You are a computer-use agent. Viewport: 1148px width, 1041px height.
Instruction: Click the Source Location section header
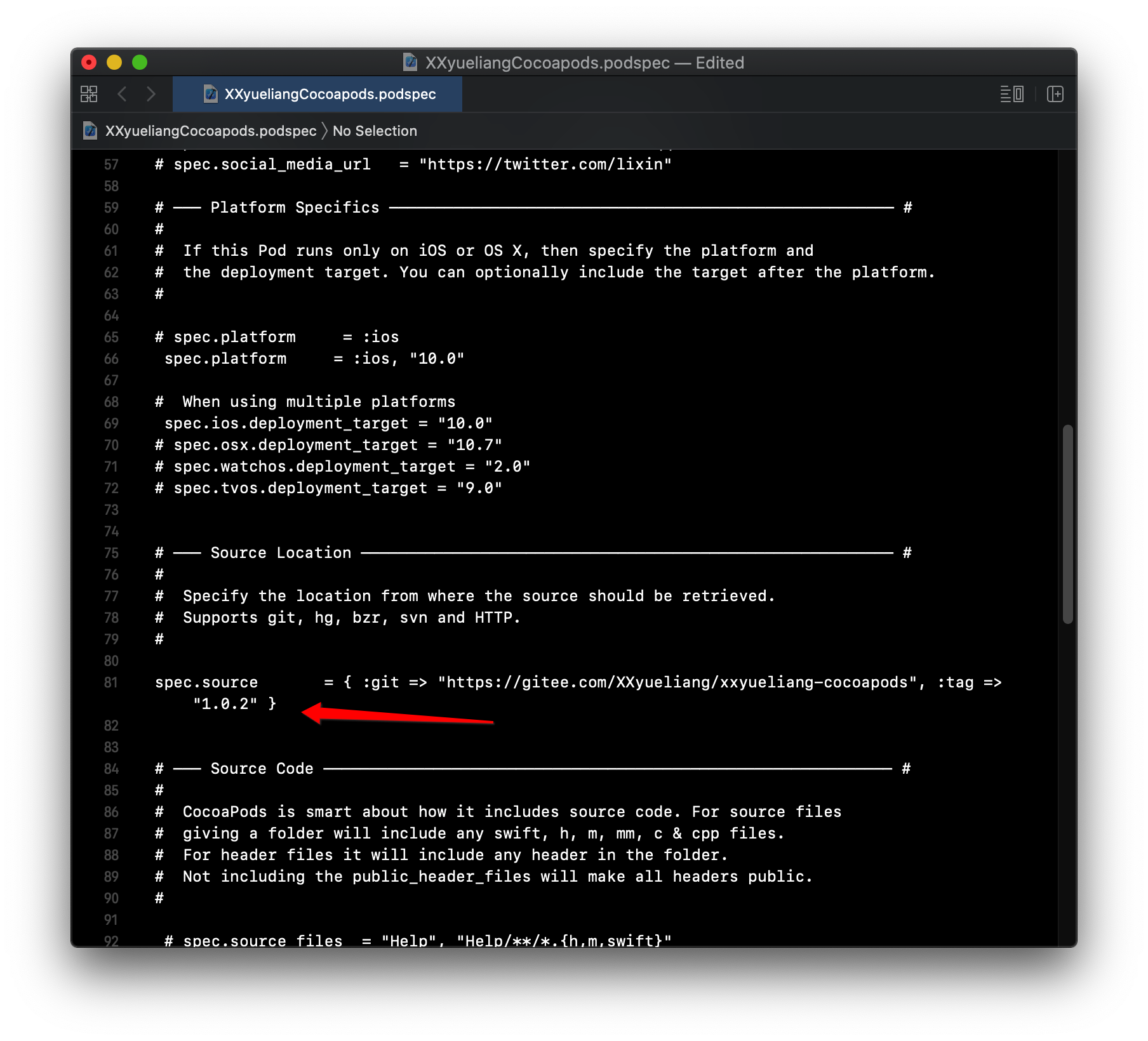pyautogui.click(x=533, y=553)
